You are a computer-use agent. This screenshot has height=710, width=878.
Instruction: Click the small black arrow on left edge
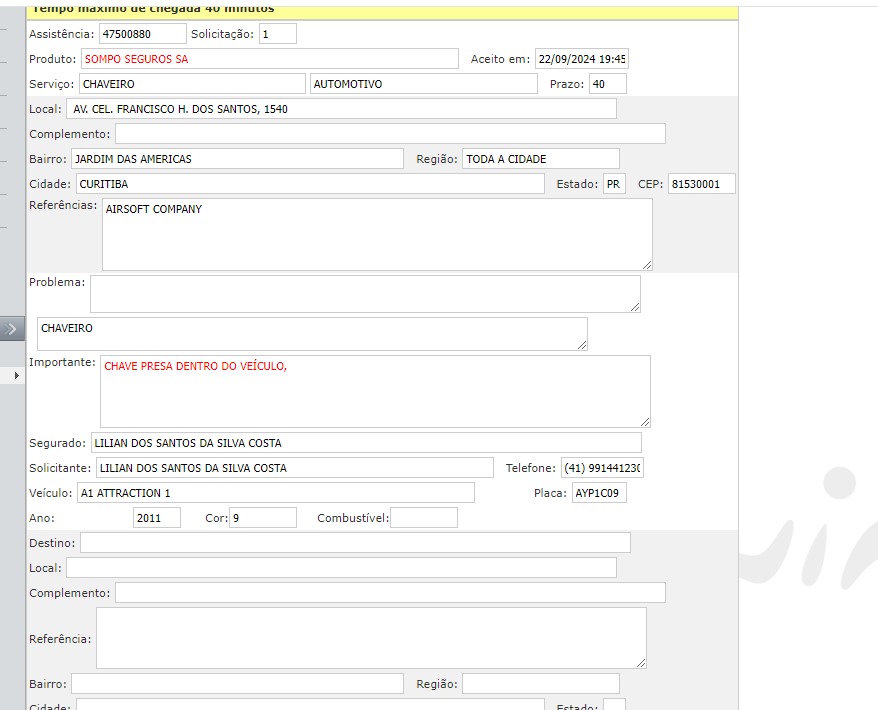pos(16,375)
